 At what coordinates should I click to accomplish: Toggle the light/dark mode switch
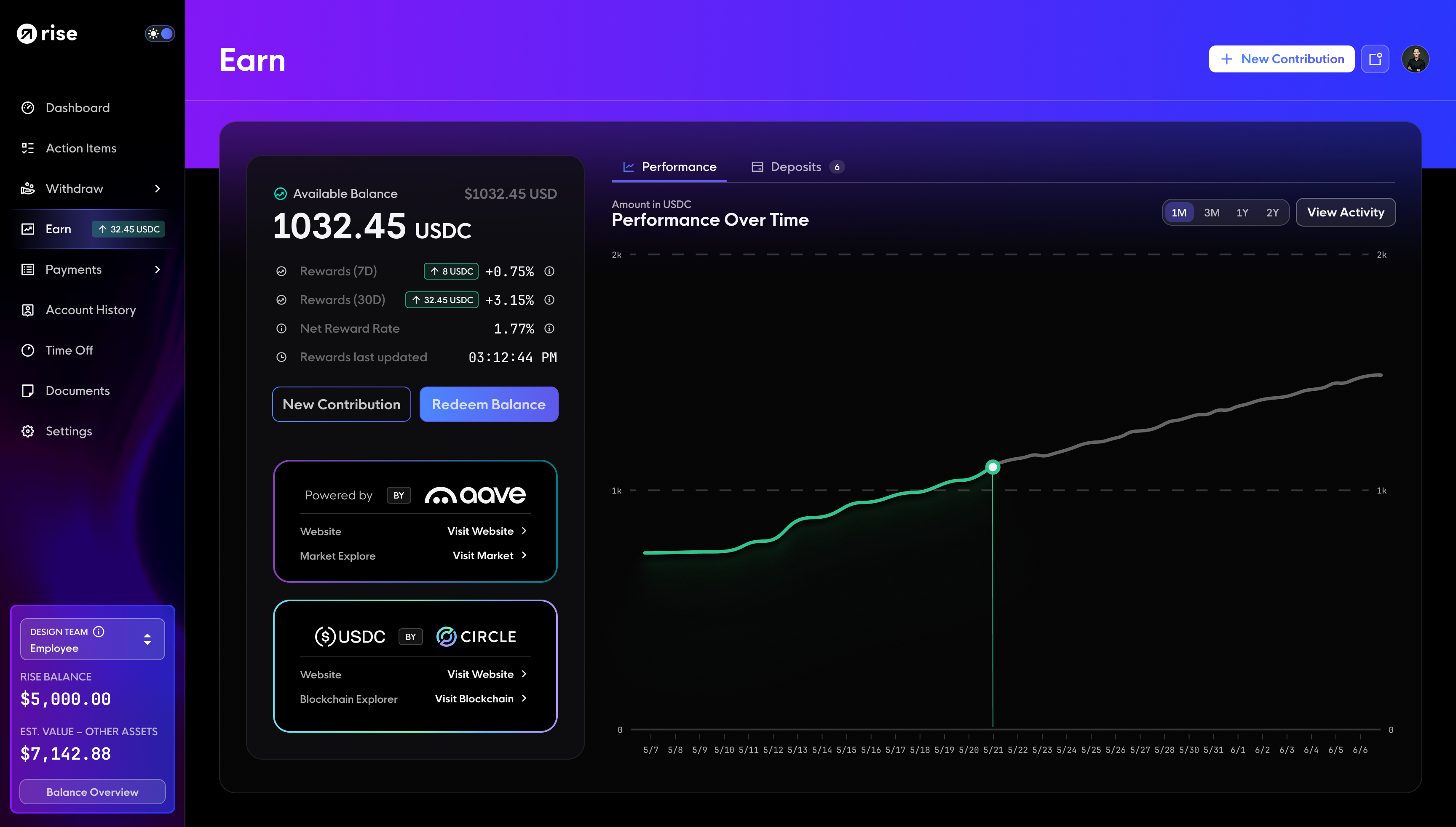point(160,34)
